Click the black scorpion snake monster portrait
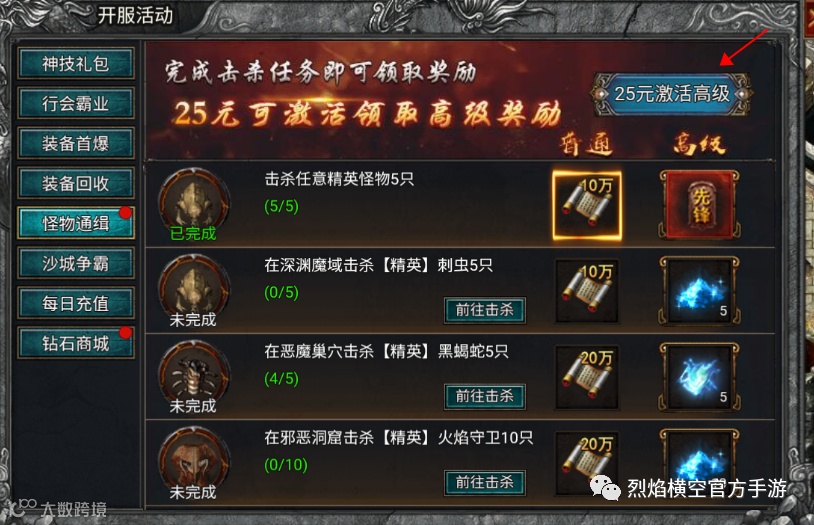 point(194,375)
